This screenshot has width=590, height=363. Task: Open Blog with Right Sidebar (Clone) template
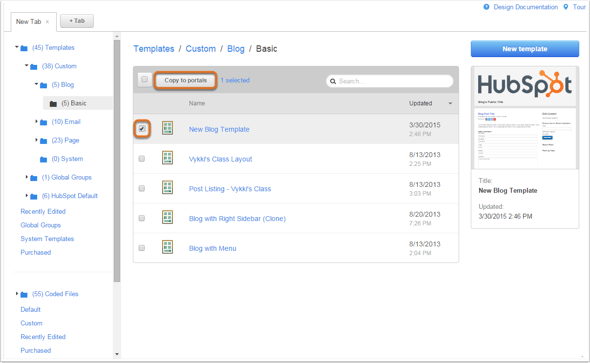tap(237, 219)
